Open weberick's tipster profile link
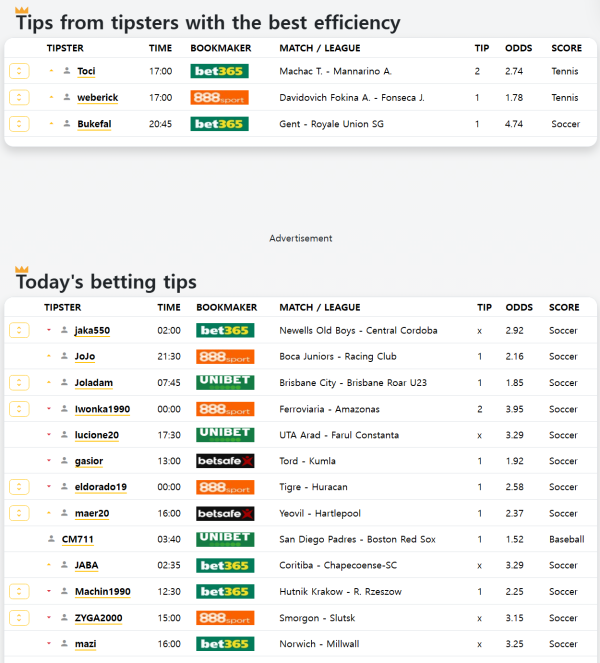This screenshot has height=663, width=600. 97,98
